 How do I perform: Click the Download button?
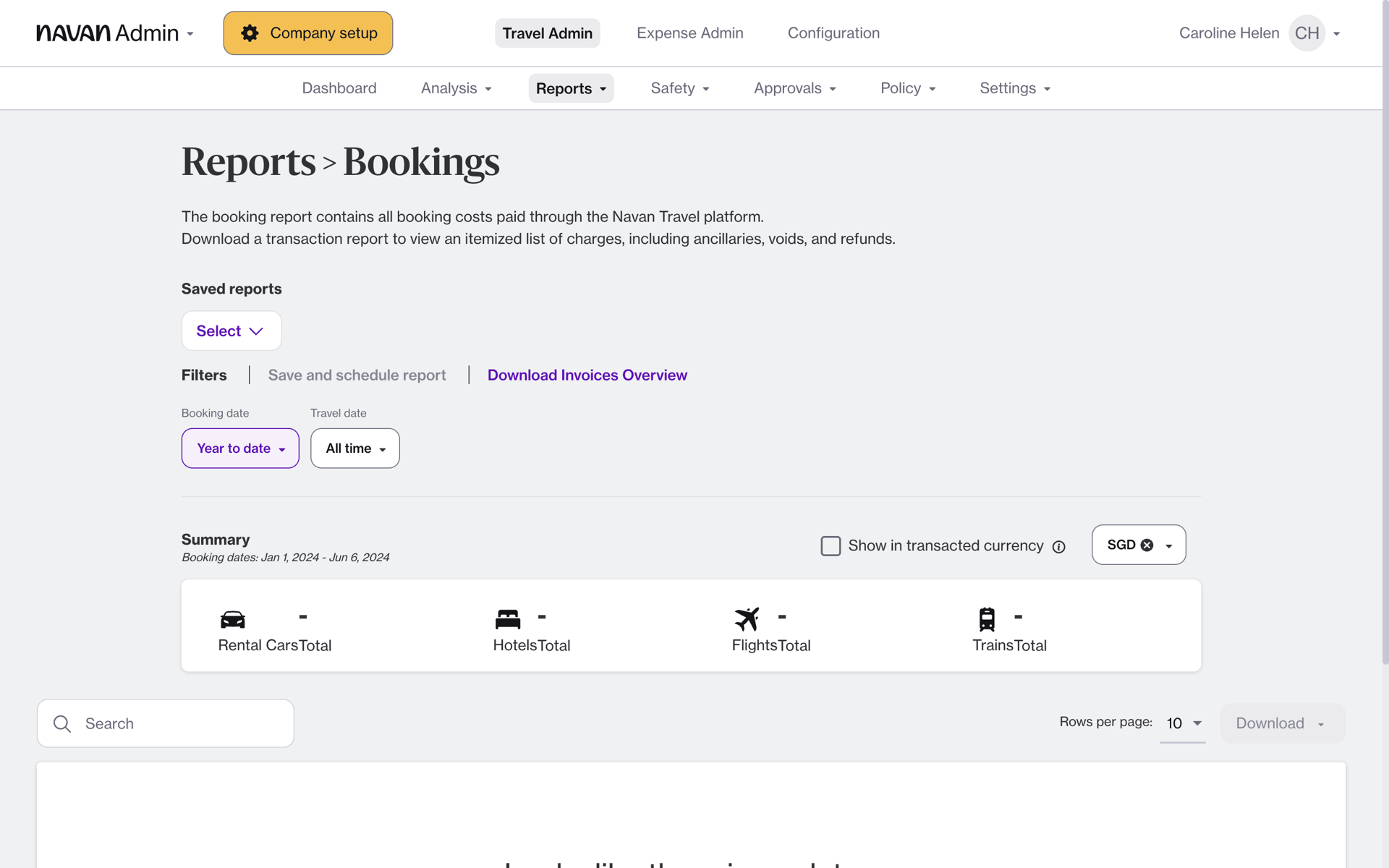tap(1282, 723)
